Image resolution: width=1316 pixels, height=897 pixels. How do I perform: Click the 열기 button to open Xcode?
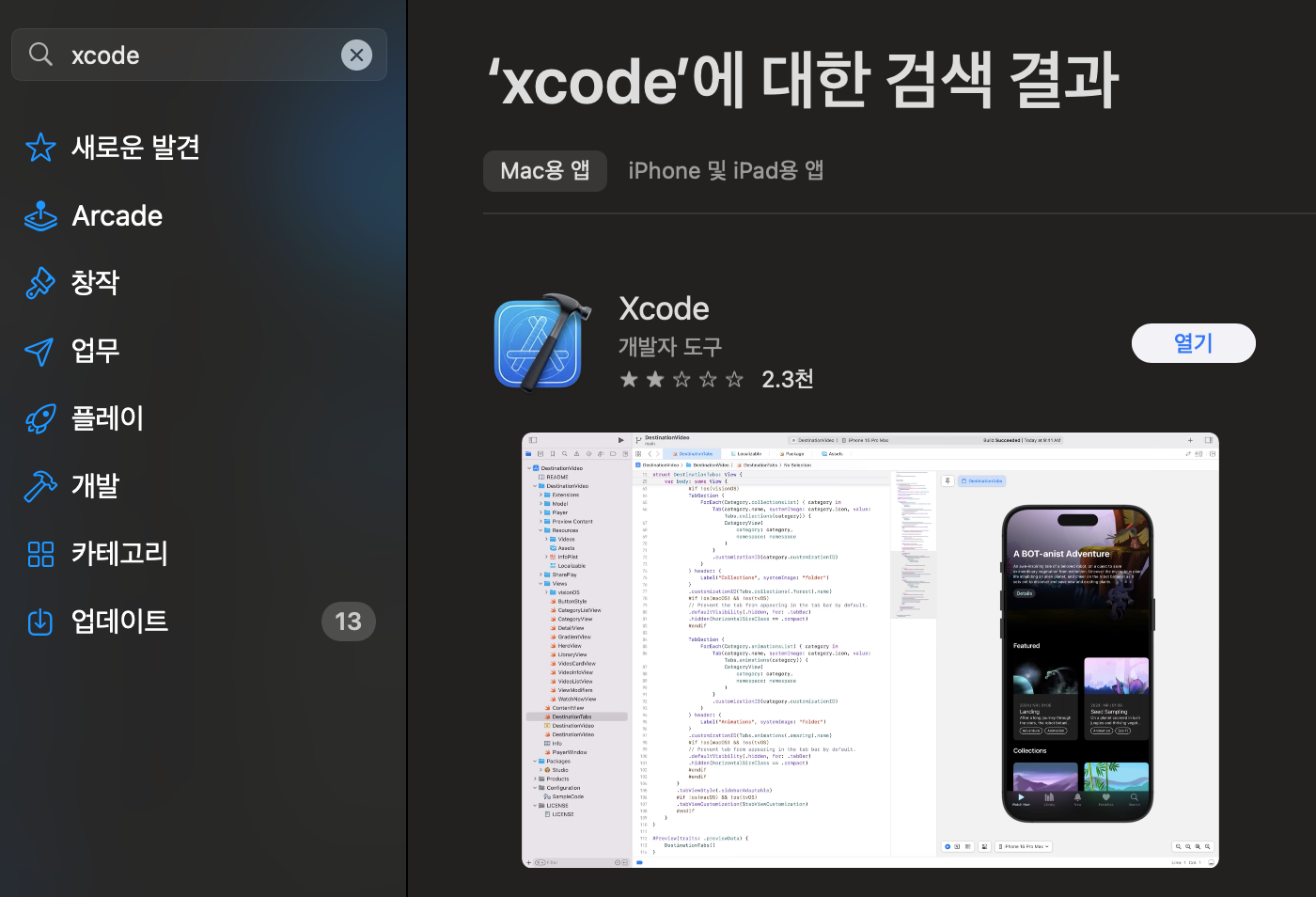coord(1194,343)
